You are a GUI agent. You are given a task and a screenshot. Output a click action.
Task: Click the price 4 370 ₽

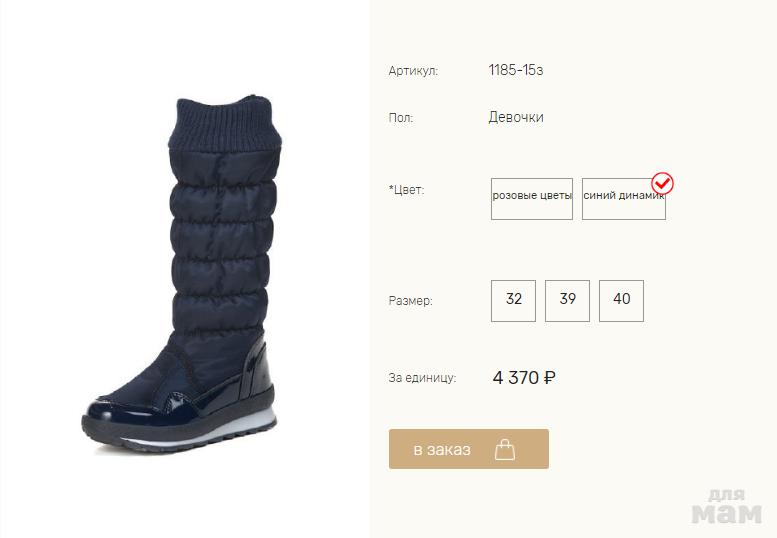coord(524,377)
